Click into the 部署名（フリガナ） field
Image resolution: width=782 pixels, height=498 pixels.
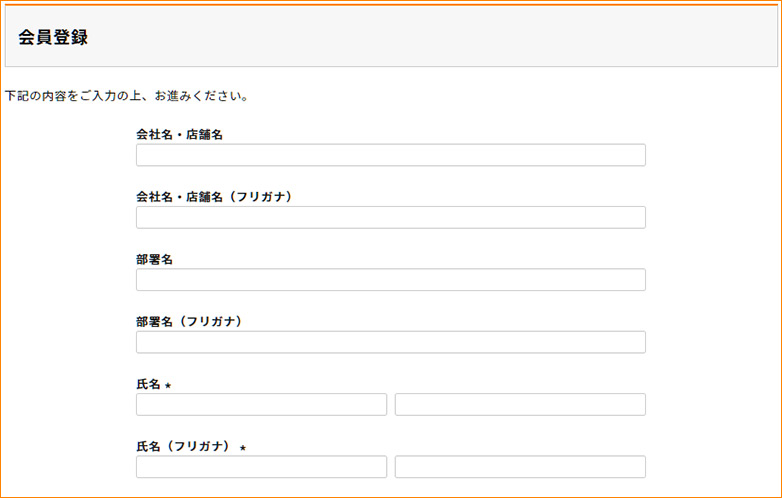[x=390, y=342]
